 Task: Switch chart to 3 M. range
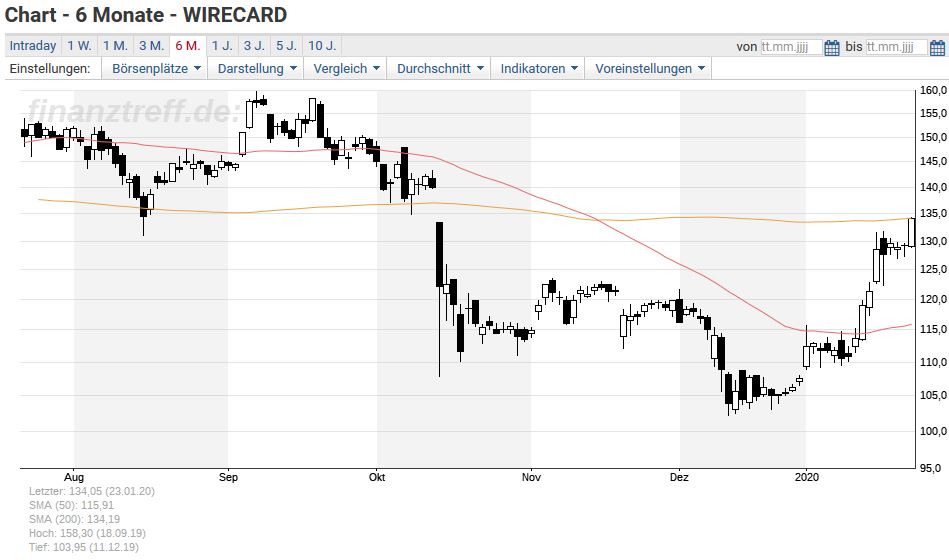point(151,46)
